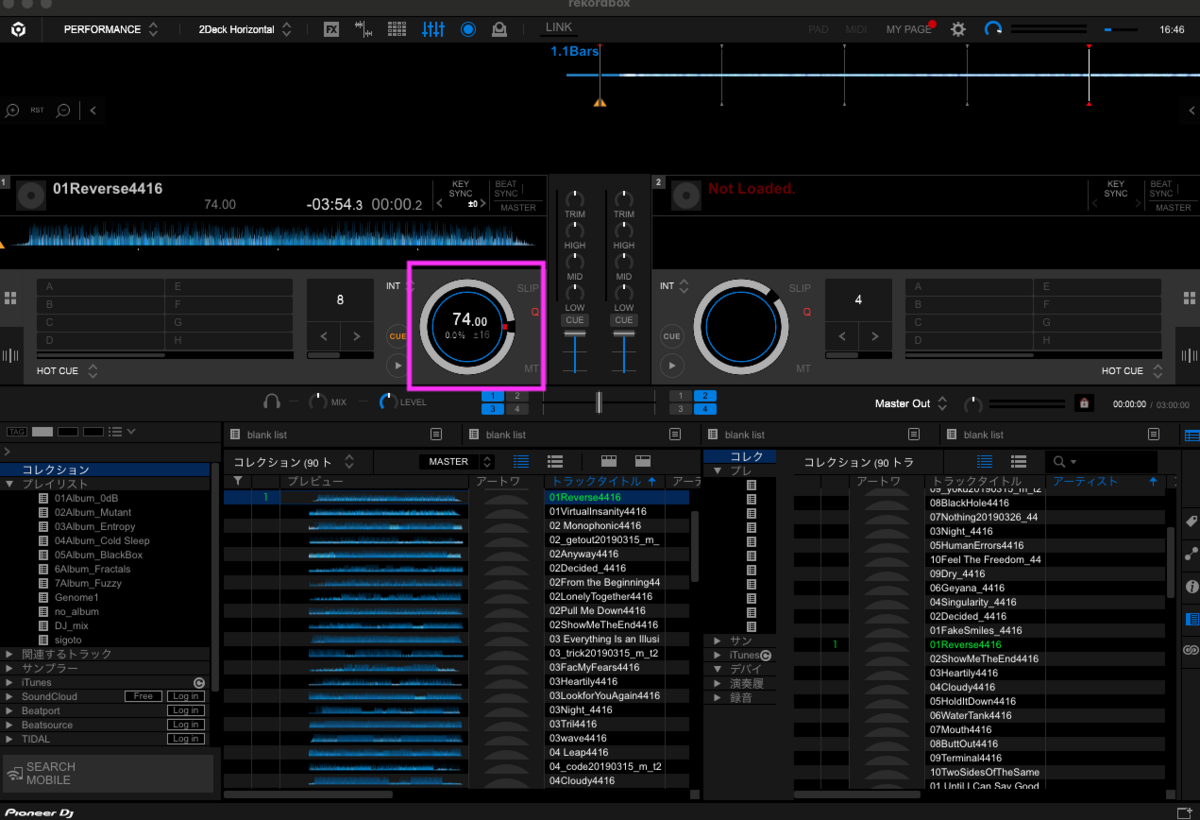The height and width of the screenshot is (820, 1200).
Task: Open the FX panel icon
Action: point(331,30)
